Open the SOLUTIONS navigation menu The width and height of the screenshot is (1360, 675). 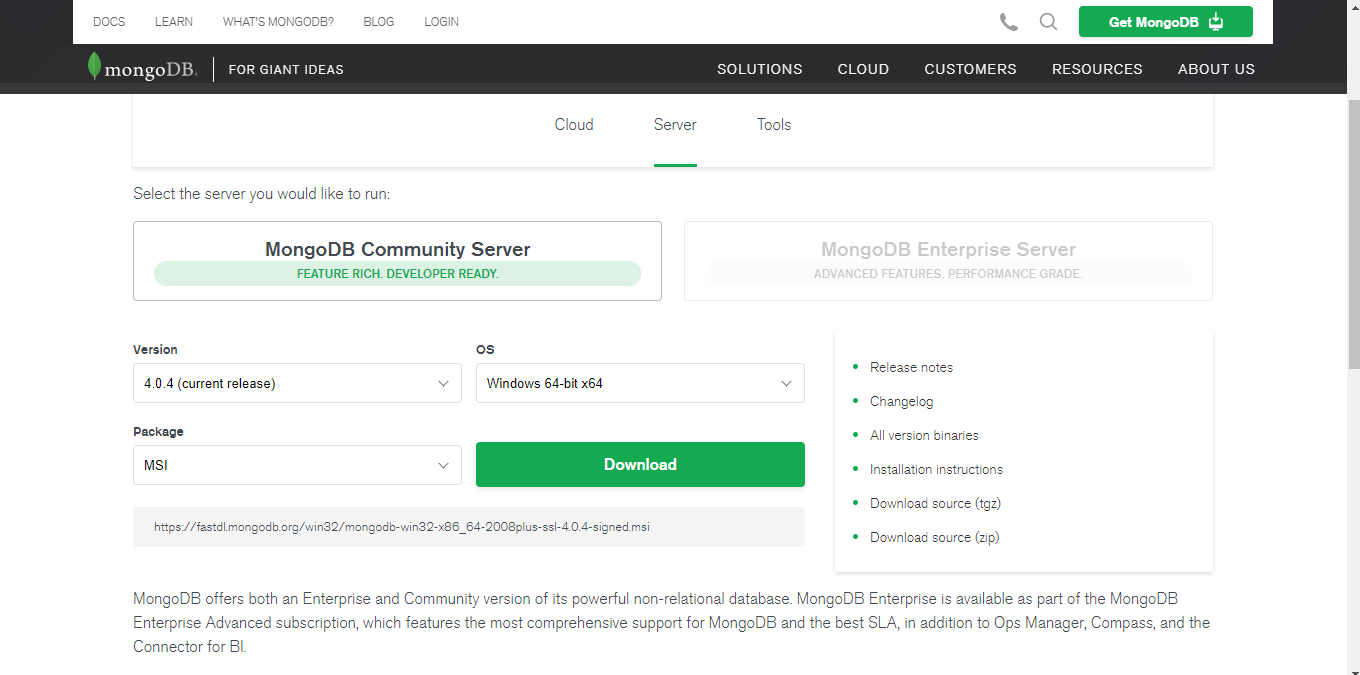pyautogui.click(x=760, y=69)
